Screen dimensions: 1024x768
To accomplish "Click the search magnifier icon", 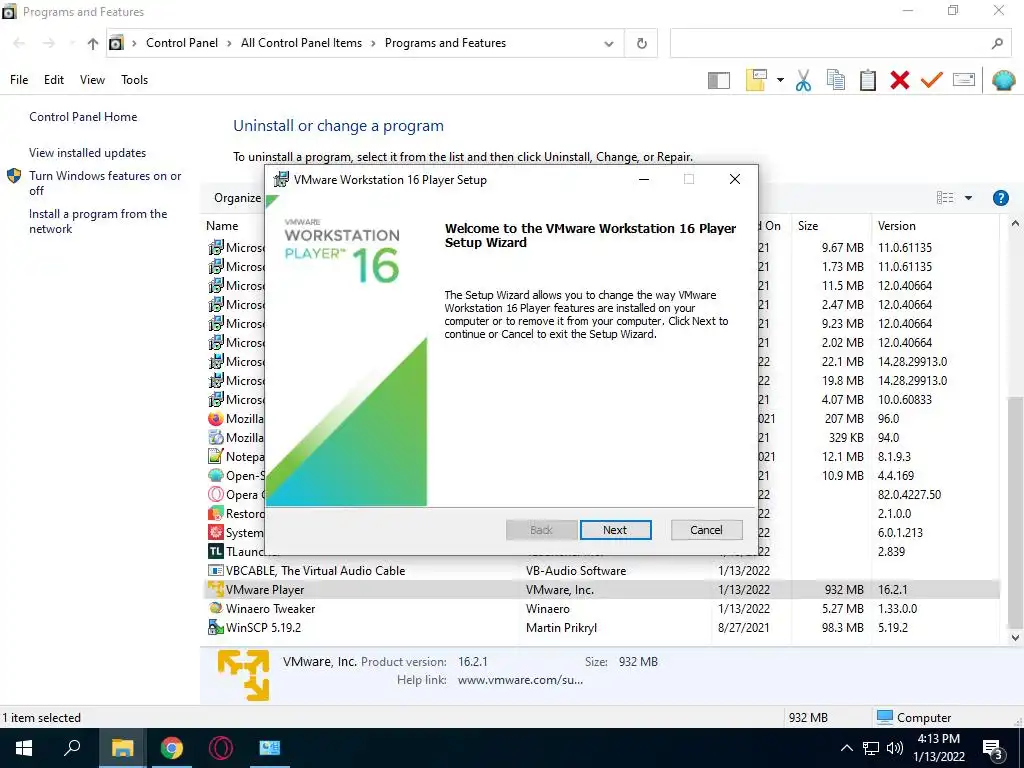I will pyautogui.click(x=997, y=44).
